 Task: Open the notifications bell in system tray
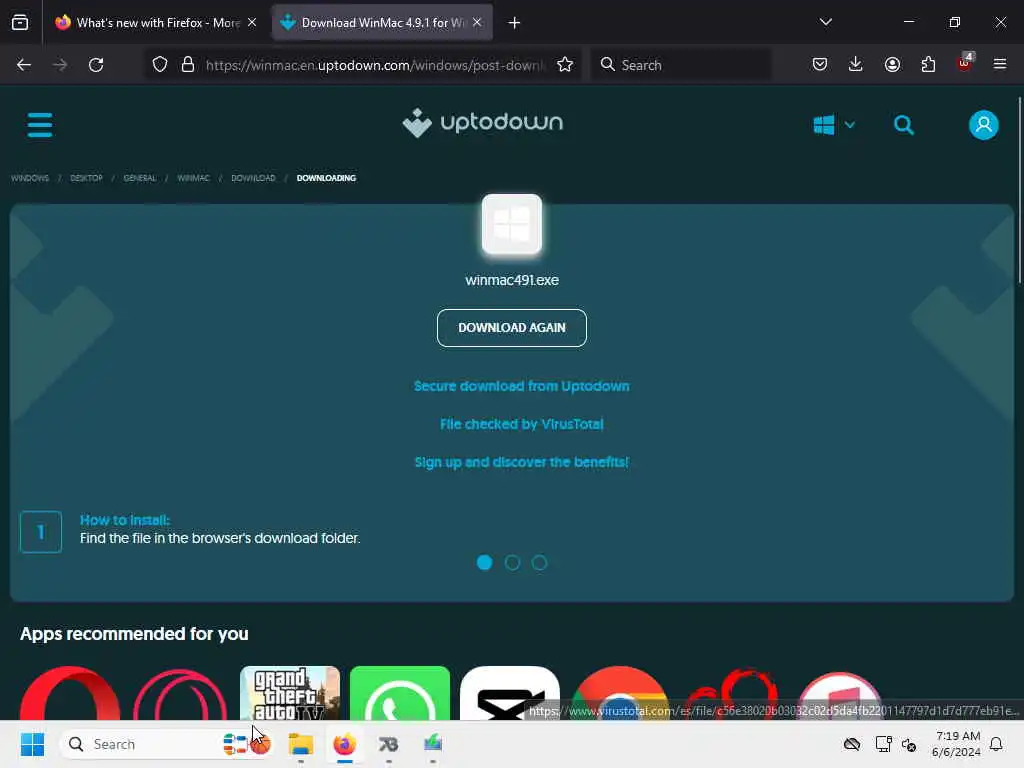[x=996, y=744]
